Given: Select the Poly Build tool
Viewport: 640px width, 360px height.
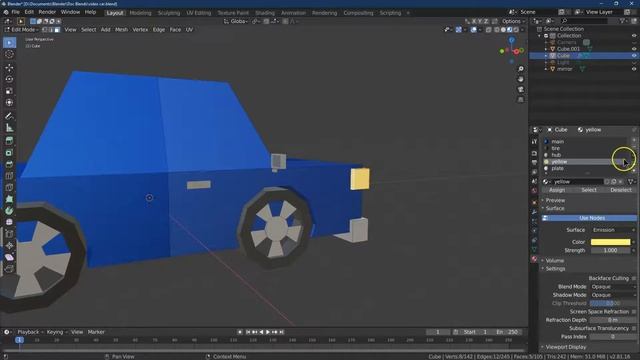Looking at the screenshot, I should point(9,200).
